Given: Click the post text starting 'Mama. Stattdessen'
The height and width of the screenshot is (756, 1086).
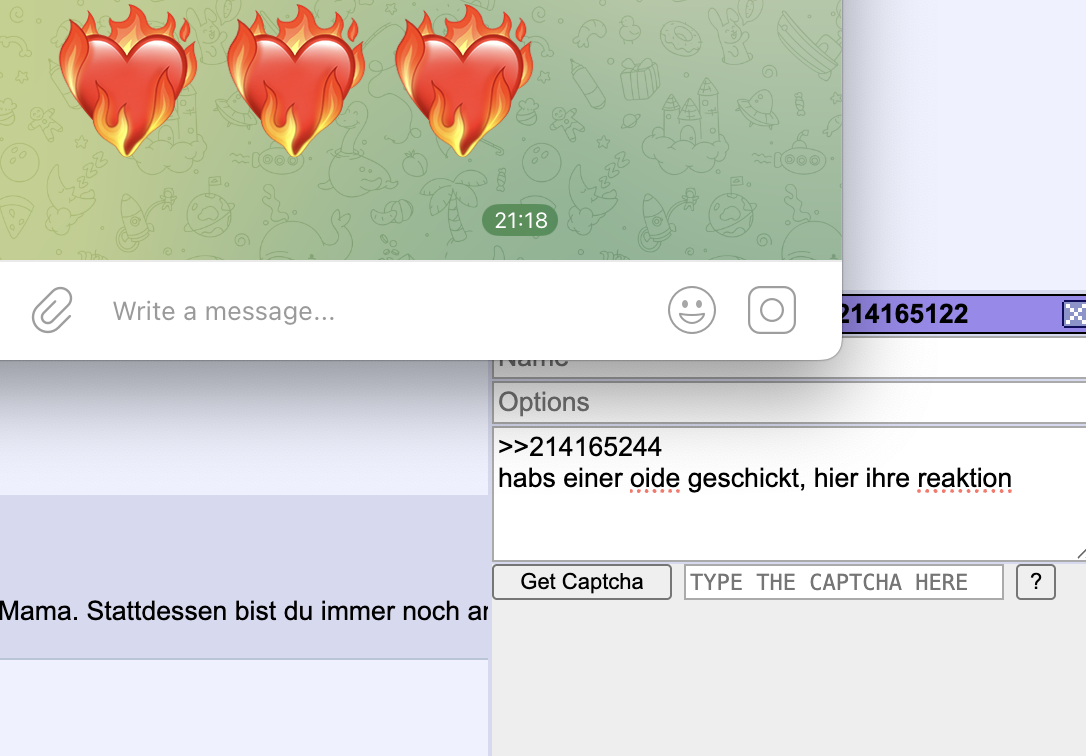Looking at the screenshot, I should 244,611.
